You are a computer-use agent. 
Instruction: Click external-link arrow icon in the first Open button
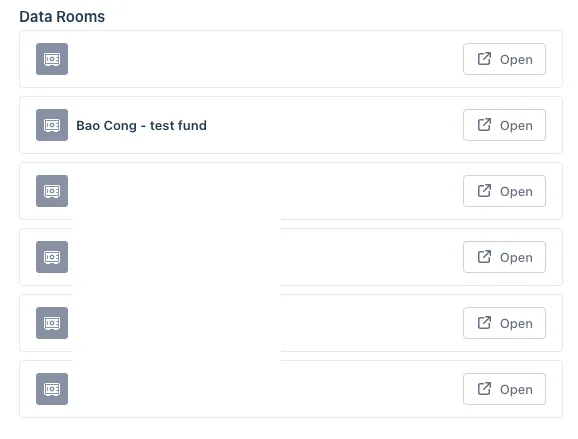click(484, 59)
